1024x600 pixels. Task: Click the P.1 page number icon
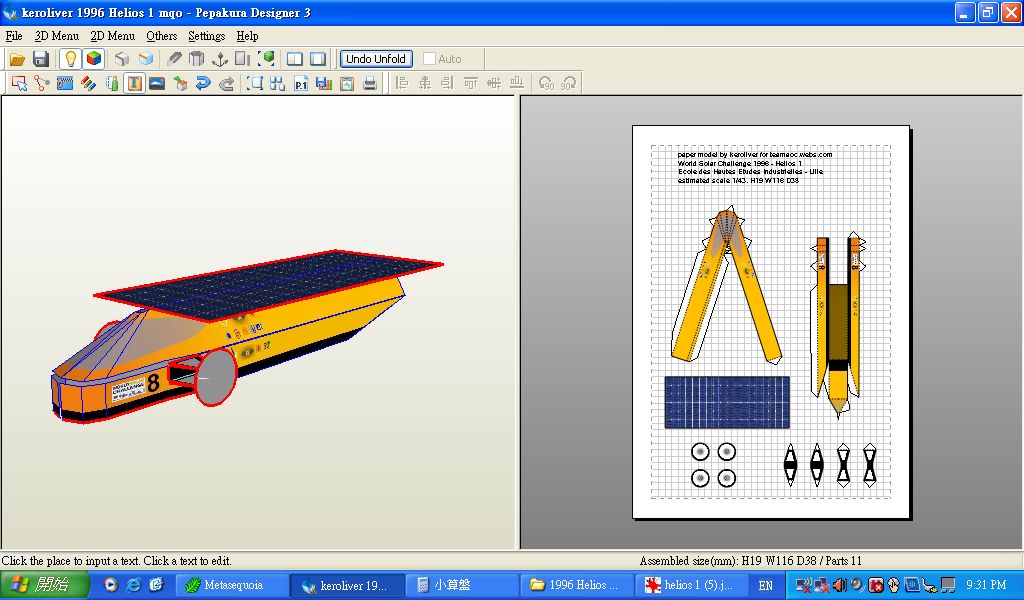(x=301, y=84)
